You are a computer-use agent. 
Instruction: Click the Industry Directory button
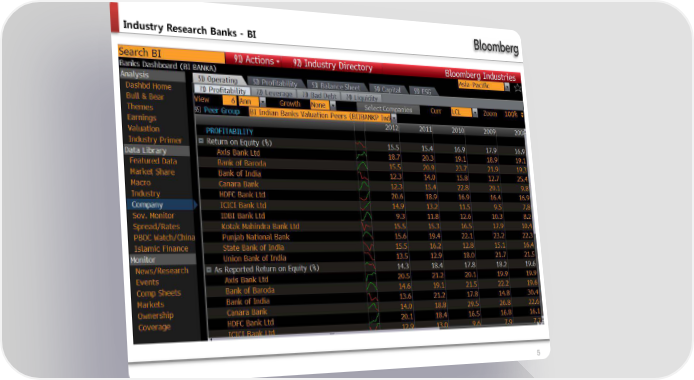(332, 65)
